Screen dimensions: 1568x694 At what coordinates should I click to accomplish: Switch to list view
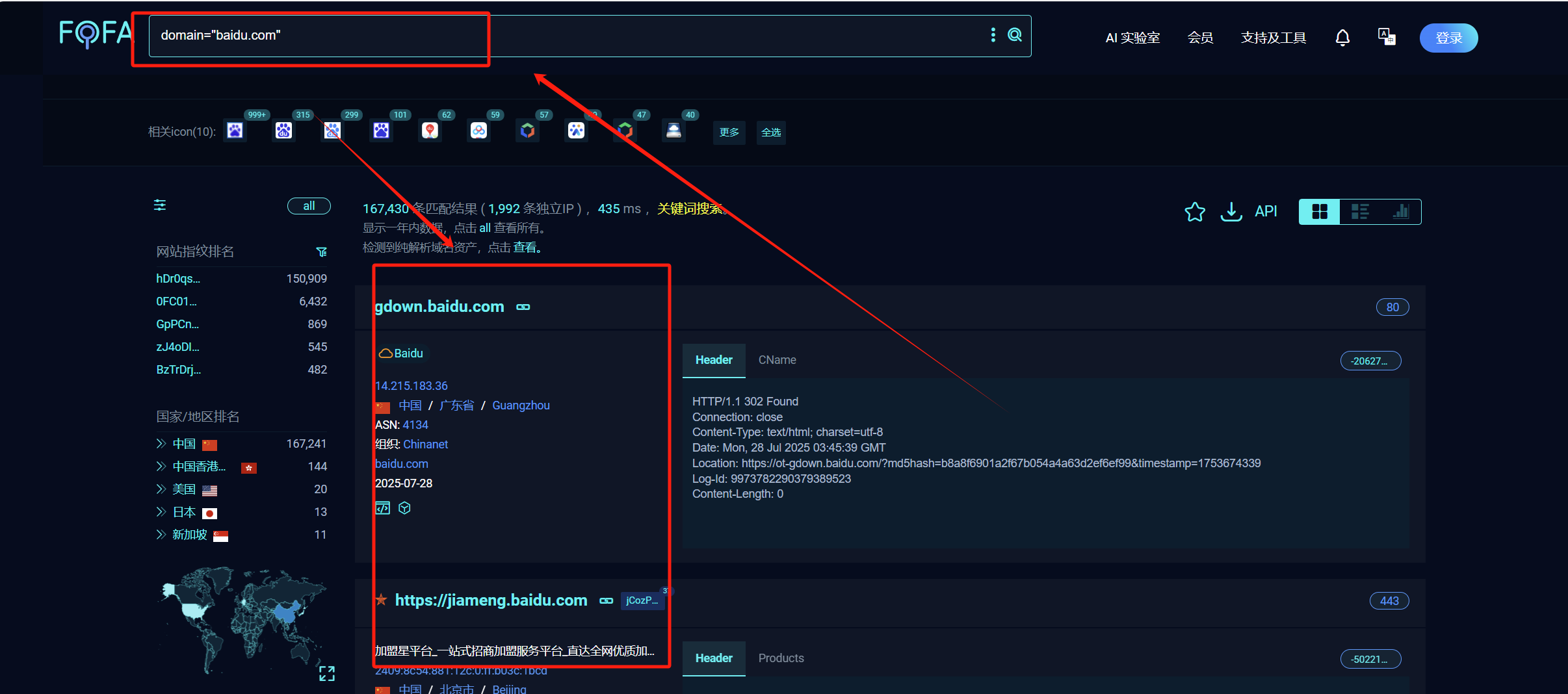coord(1360,212)
